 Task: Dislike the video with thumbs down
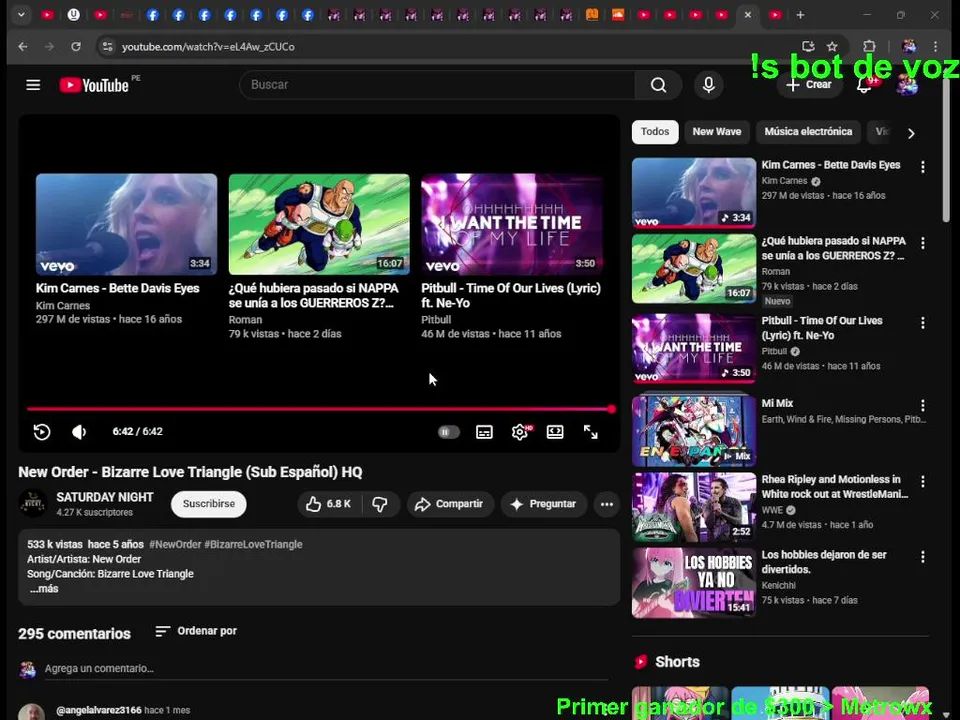pos(380,504)
